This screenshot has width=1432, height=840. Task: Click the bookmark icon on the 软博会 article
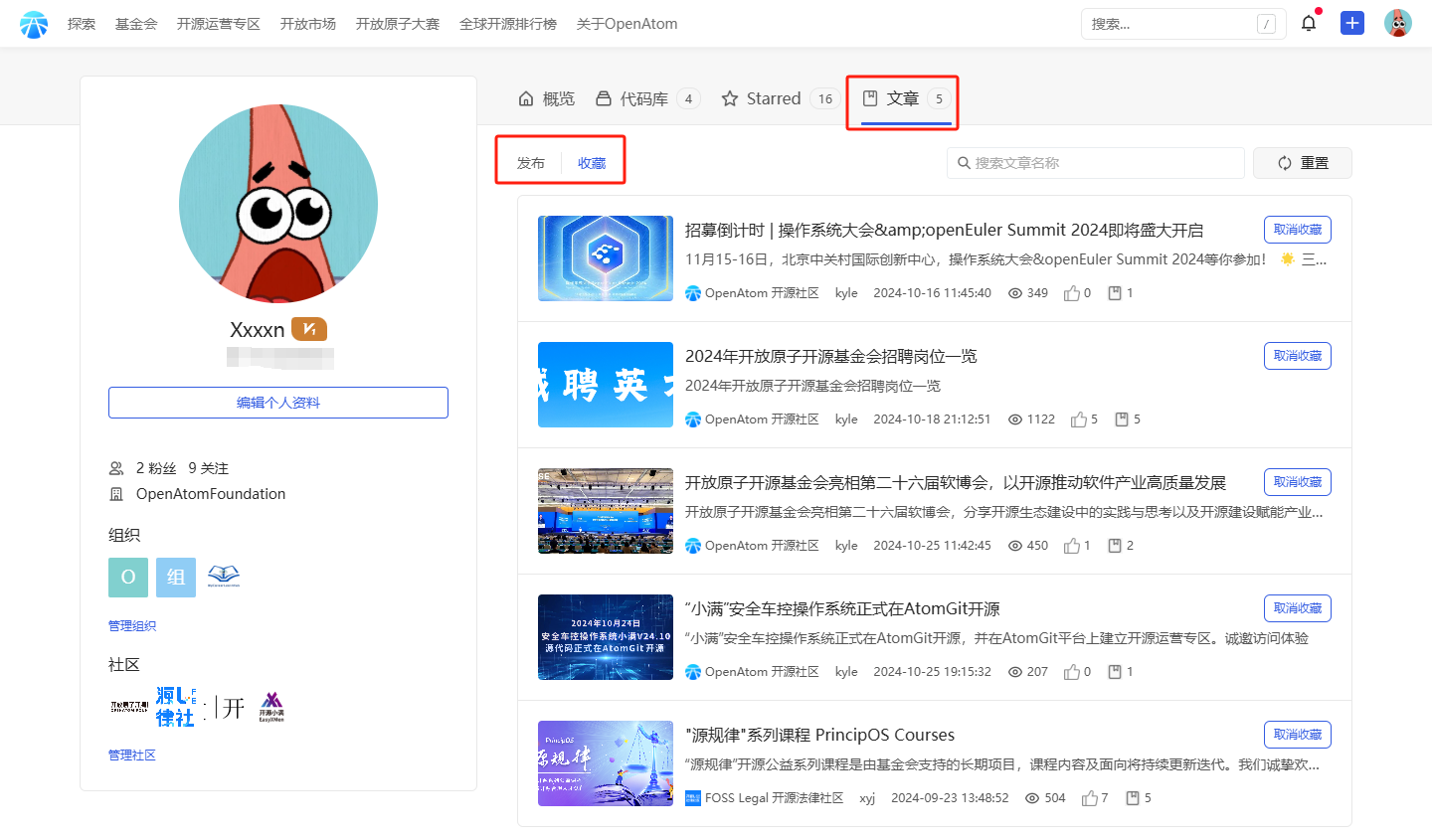pos(1115,546)
